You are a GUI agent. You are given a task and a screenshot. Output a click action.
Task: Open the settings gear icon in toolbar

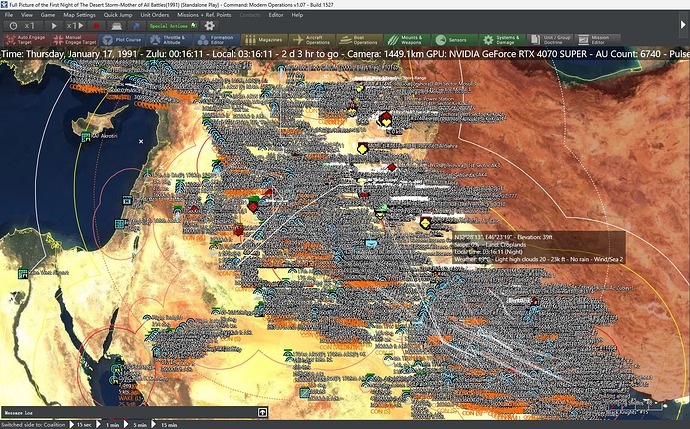coord(209,26)
